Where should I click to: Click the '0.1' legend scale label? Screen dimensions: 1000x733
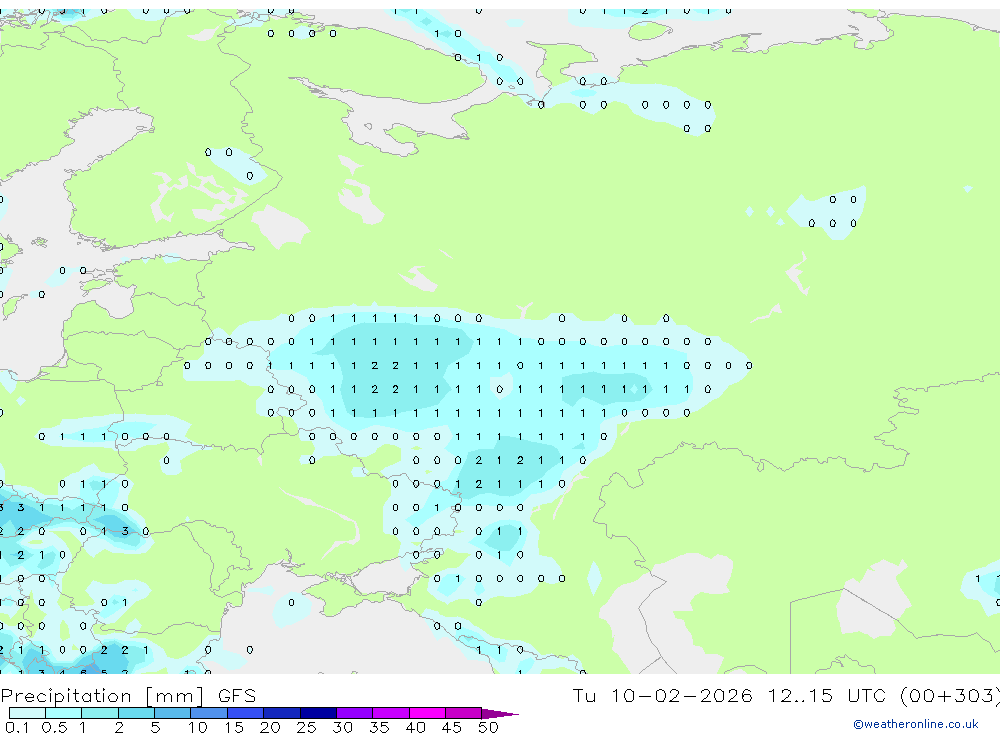[17, 727]
